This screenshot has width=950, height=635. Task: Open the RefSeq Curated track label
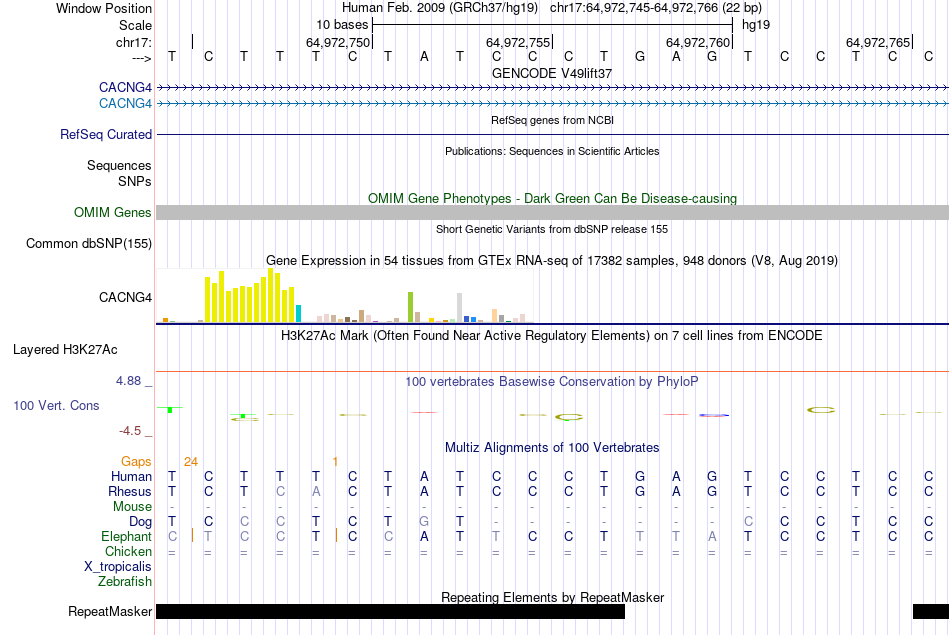point(106,135)
